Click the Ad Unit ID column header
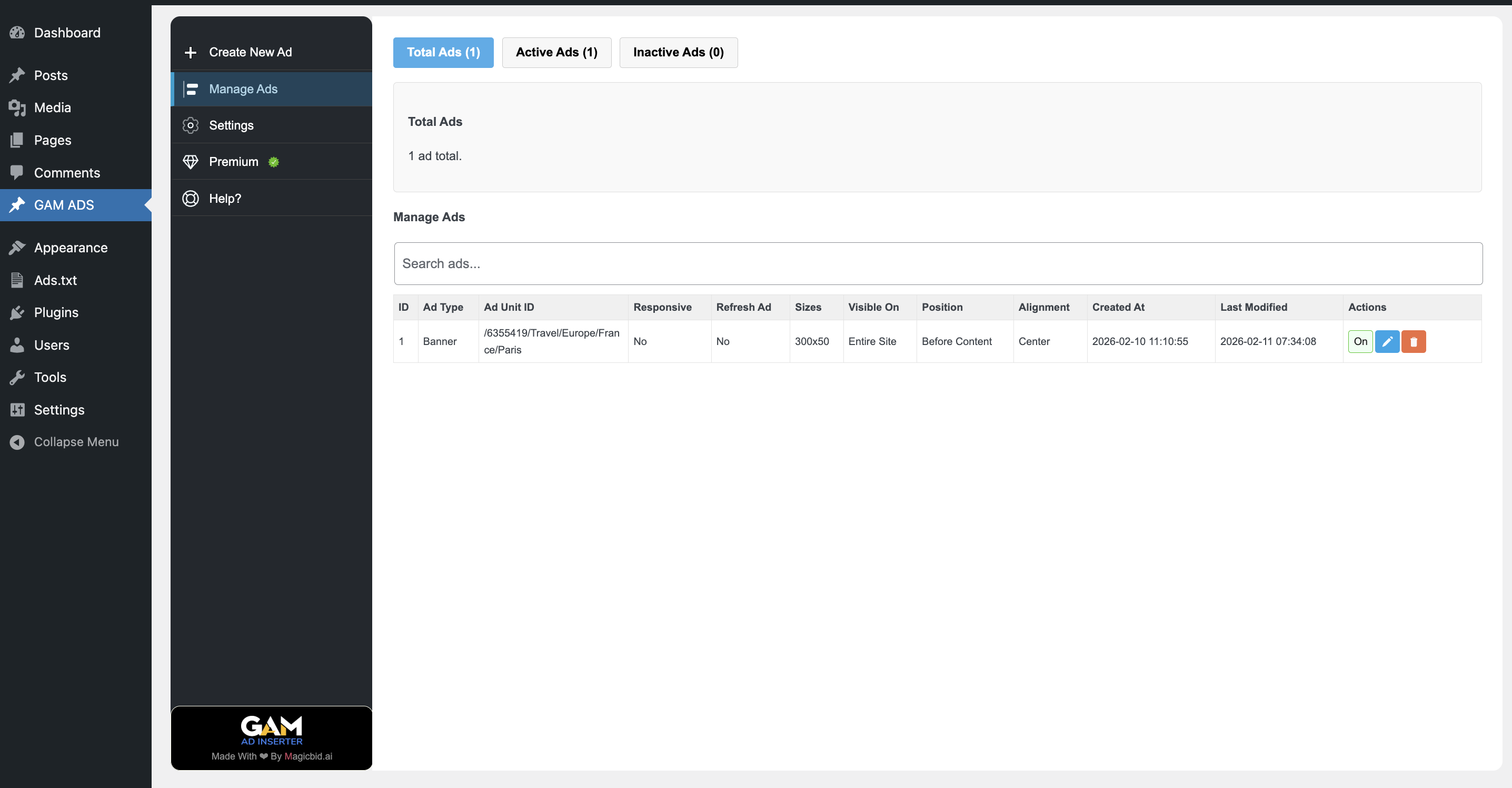This screenshot has width=1512, height=788. pos(509,307)
